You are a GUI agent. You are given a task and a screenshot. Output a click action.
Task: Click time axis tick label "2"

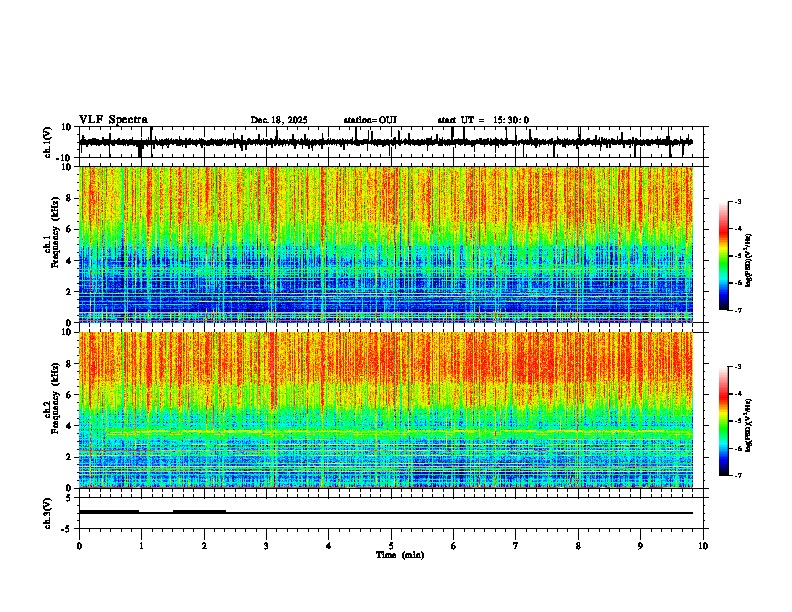point(204,546)
